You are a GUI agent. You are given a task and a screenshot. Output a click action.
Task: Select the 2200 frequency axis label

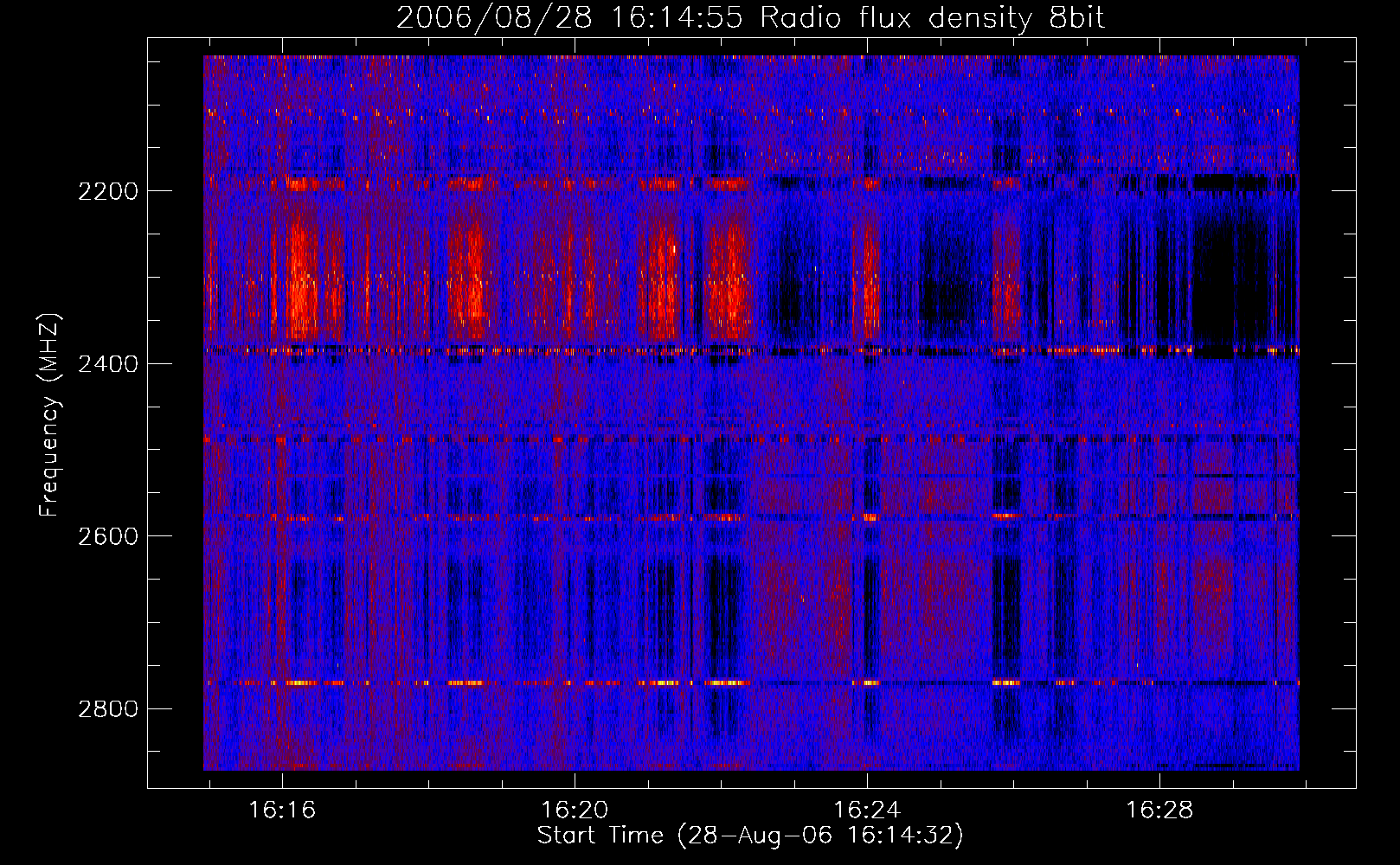108,191
